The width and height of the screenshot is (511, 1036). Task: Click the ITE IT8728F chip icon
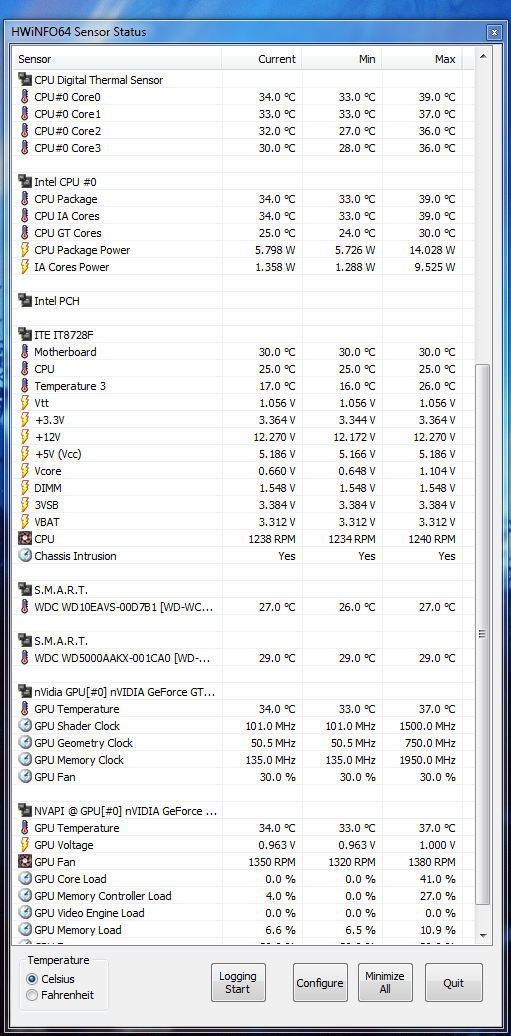pos(25,335)
